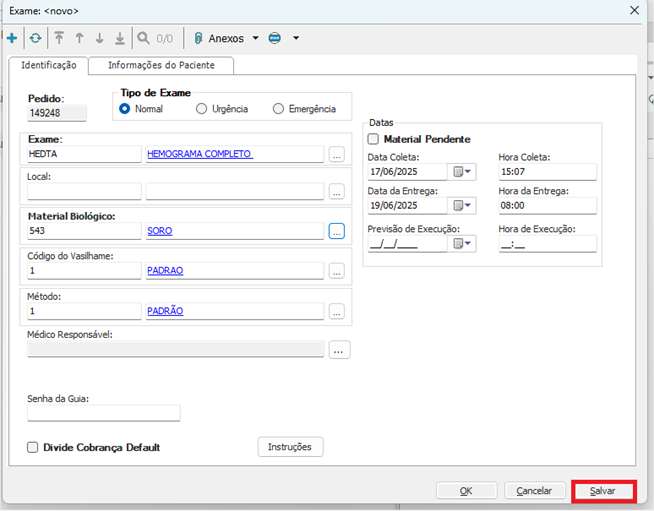Go to last record arrow icon

pos(119,38)
